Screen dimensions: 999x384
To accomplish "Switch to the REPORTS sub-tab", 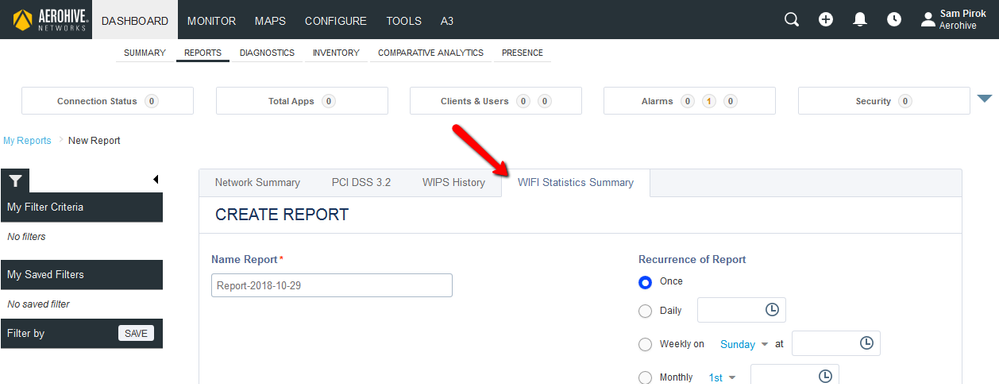I will (203, 53).
